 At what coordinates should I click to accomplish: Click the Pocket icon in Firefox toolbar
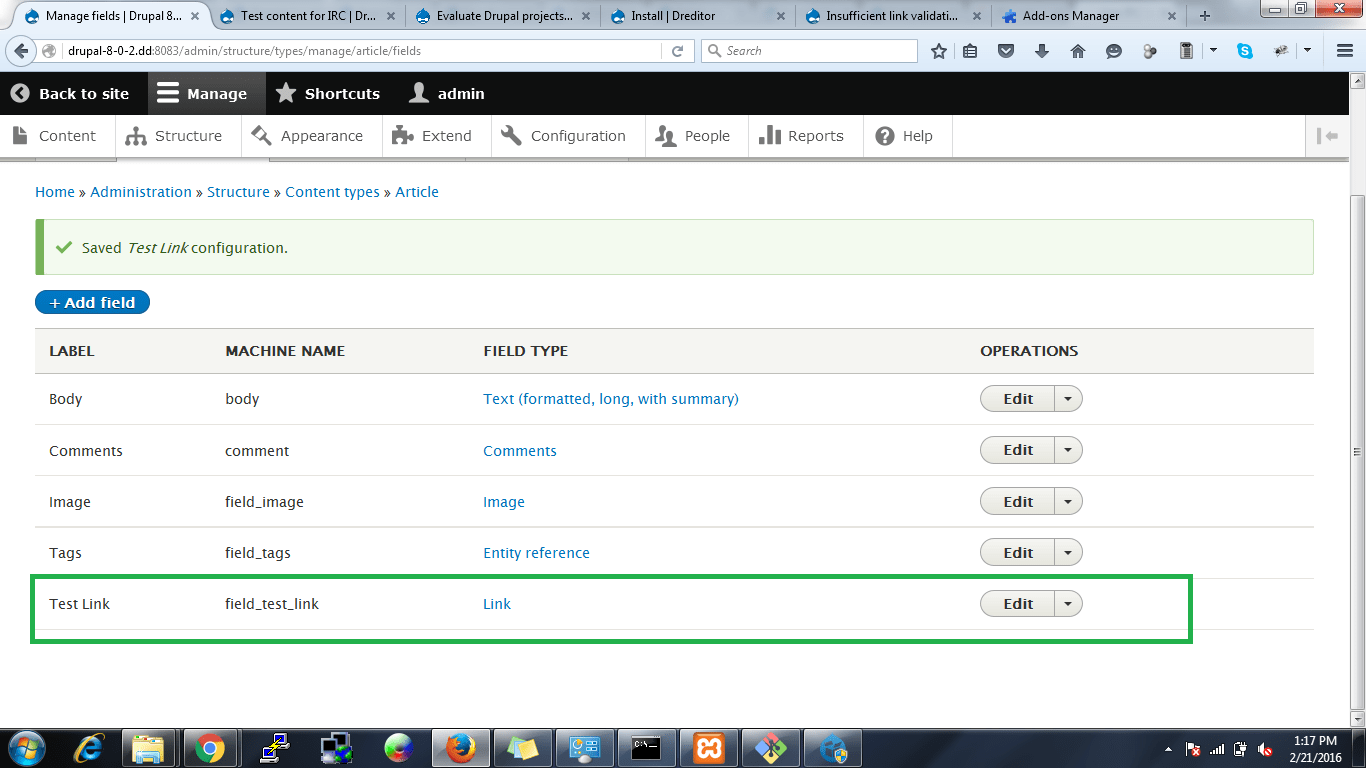(1006, 50)
